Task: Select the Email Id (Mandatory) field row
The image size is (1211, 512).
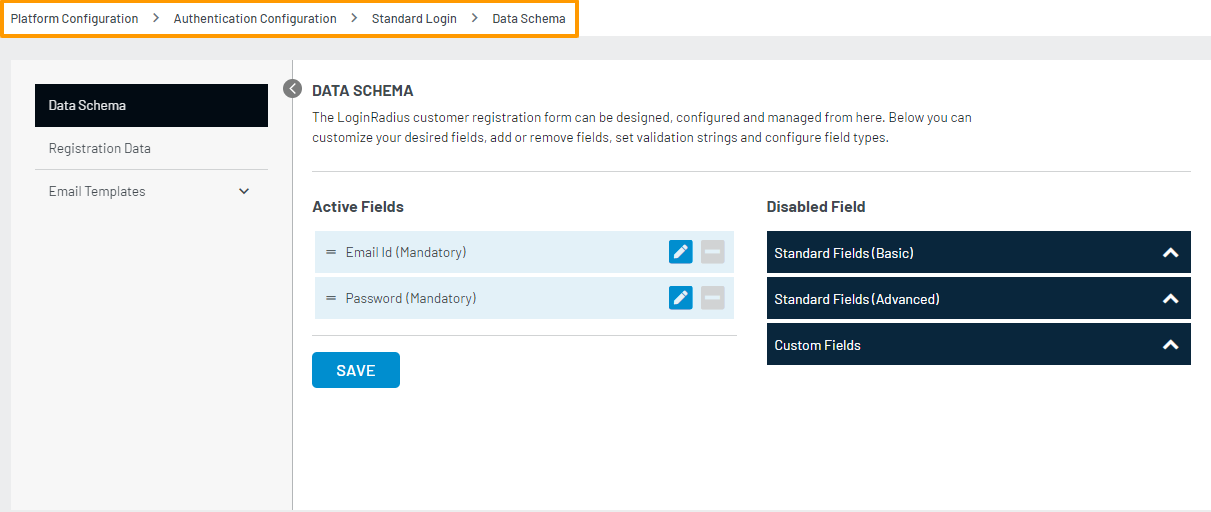Action: point(500,252)
